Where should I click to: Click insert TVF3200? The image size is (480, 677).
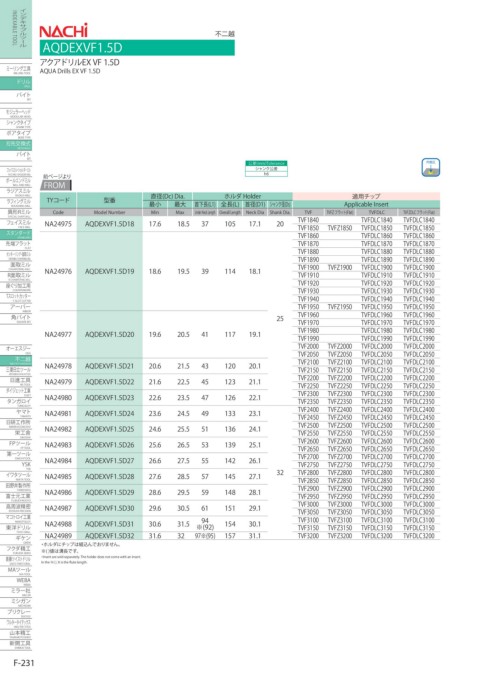308,536
